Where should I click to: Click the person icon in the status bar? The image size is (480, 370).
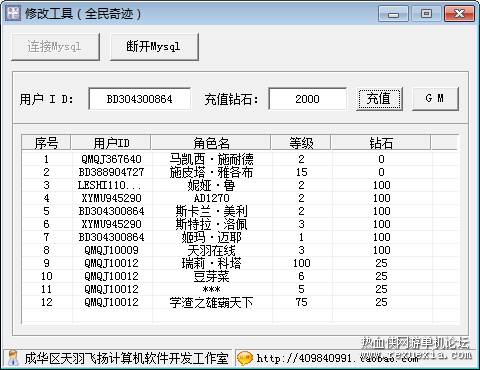click(13, 358)
